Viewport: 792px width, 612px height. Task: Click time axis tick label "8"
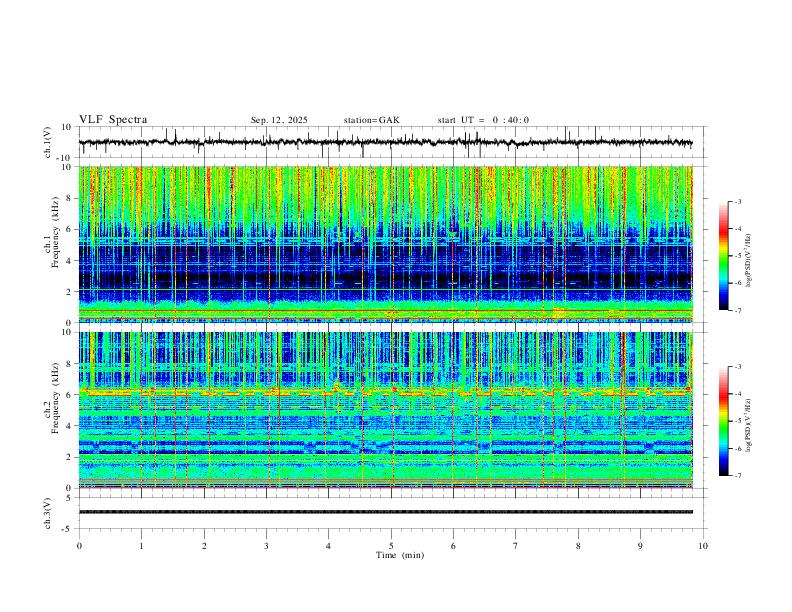click(578, 546)
